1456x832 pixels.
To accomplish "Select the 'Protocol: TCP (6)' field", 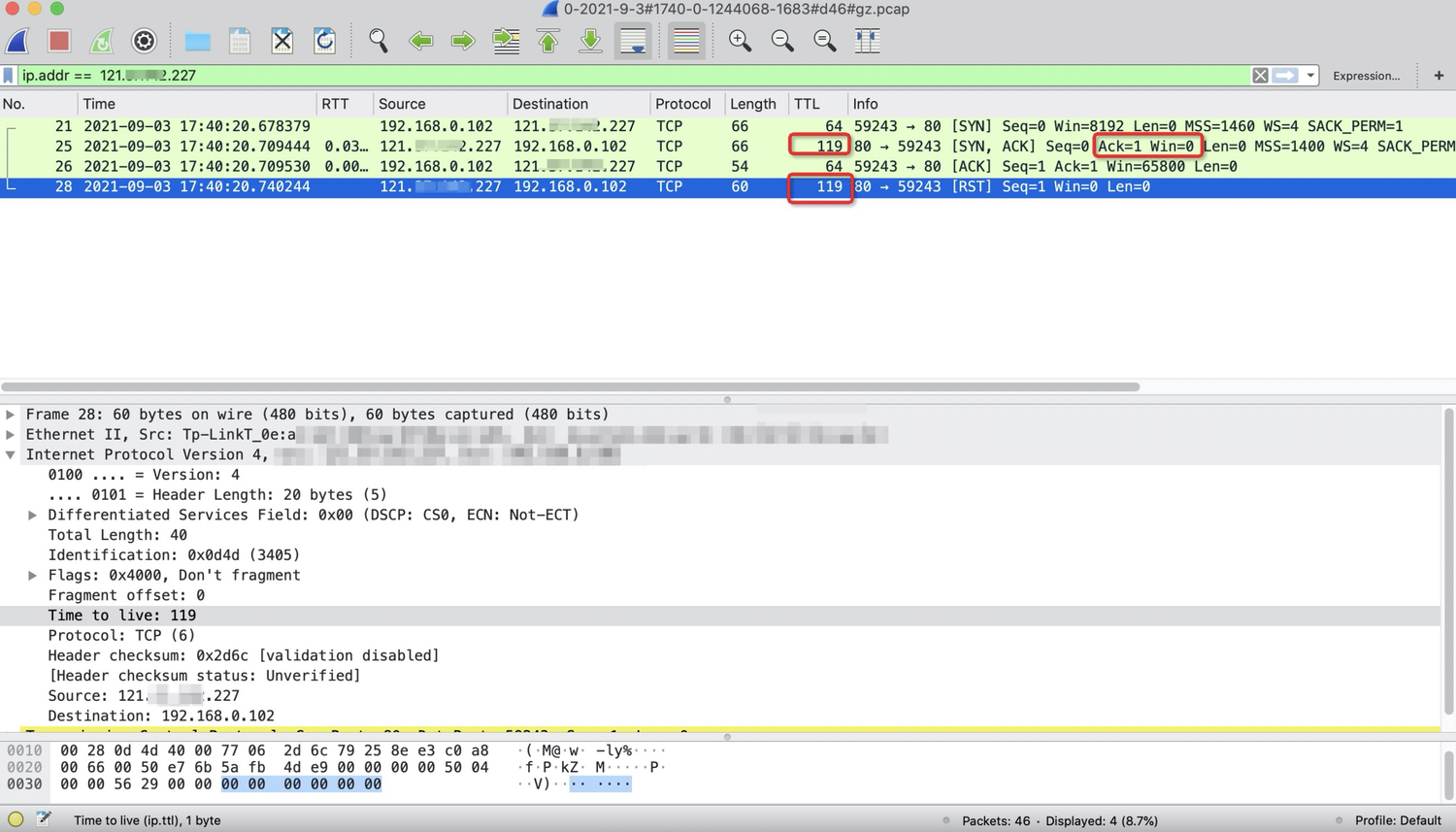I will (121, 636).
